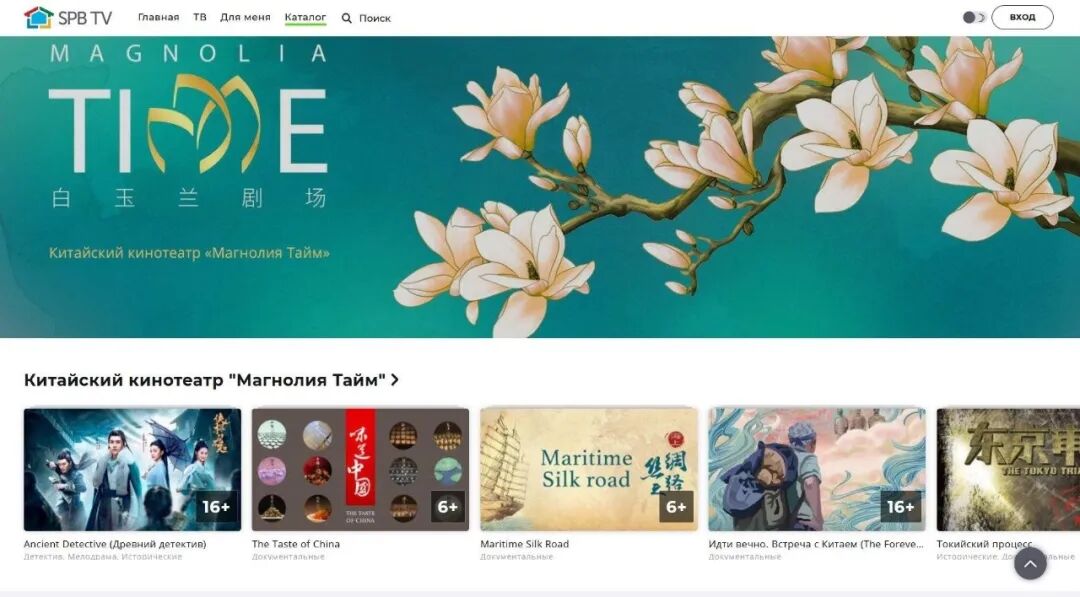Viewport: 1080px width, 597px height.
Task: Open the Tokyo Trial poster thumbnail
Action: [x=1008, y=470]
